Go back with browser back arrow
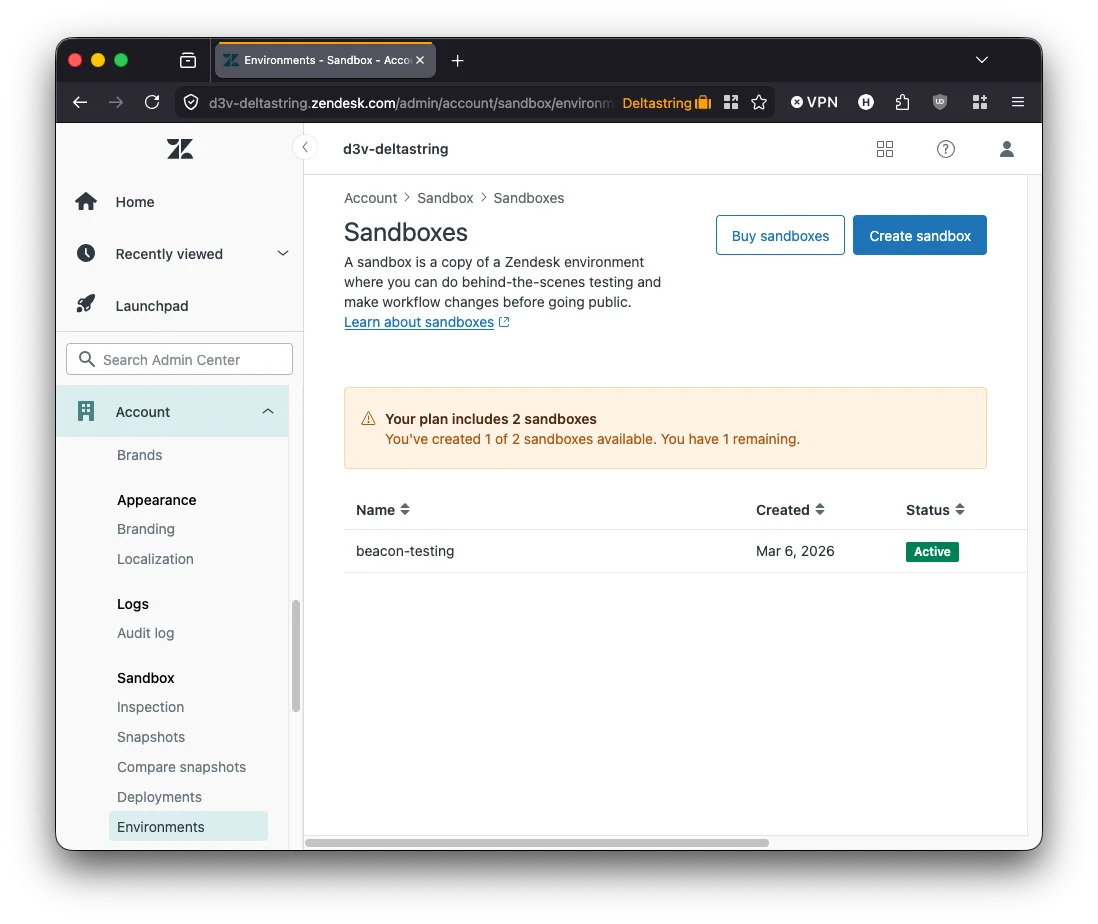 [81, 102]
